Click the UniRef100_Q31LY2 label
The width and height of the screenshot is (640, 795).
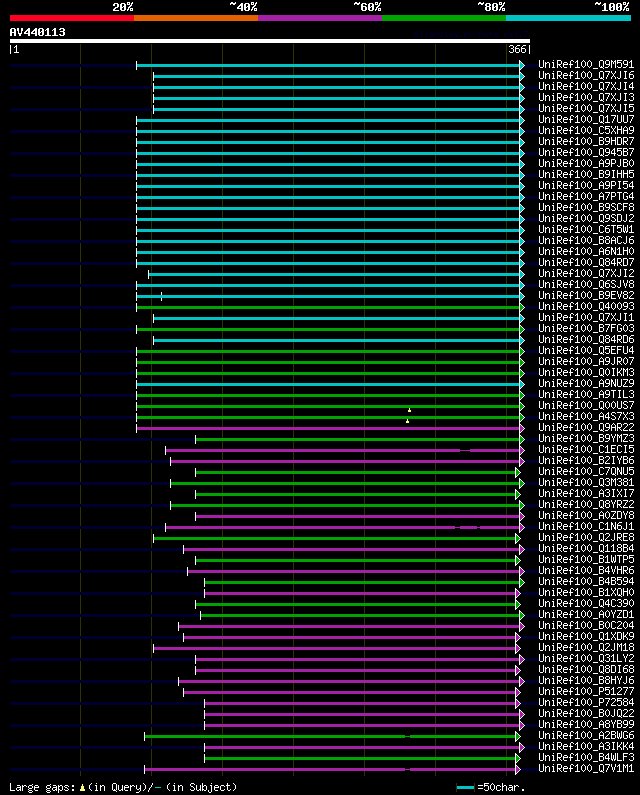[x=586, y=658]
